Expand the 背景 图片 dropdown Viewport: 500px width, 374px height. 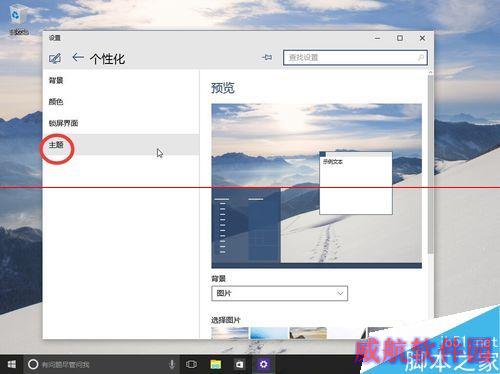[279, 293]
